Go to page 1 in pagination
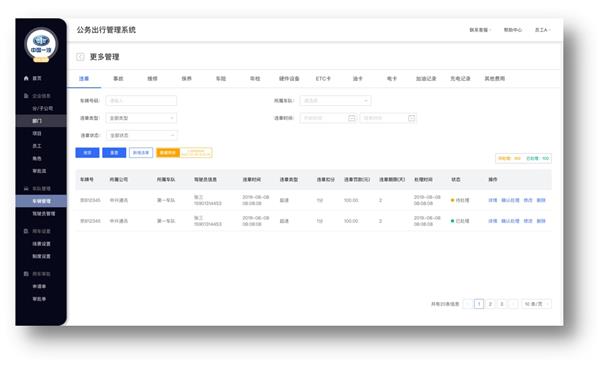The width and height of the screenshot is (600, 367). coord(479,304)
